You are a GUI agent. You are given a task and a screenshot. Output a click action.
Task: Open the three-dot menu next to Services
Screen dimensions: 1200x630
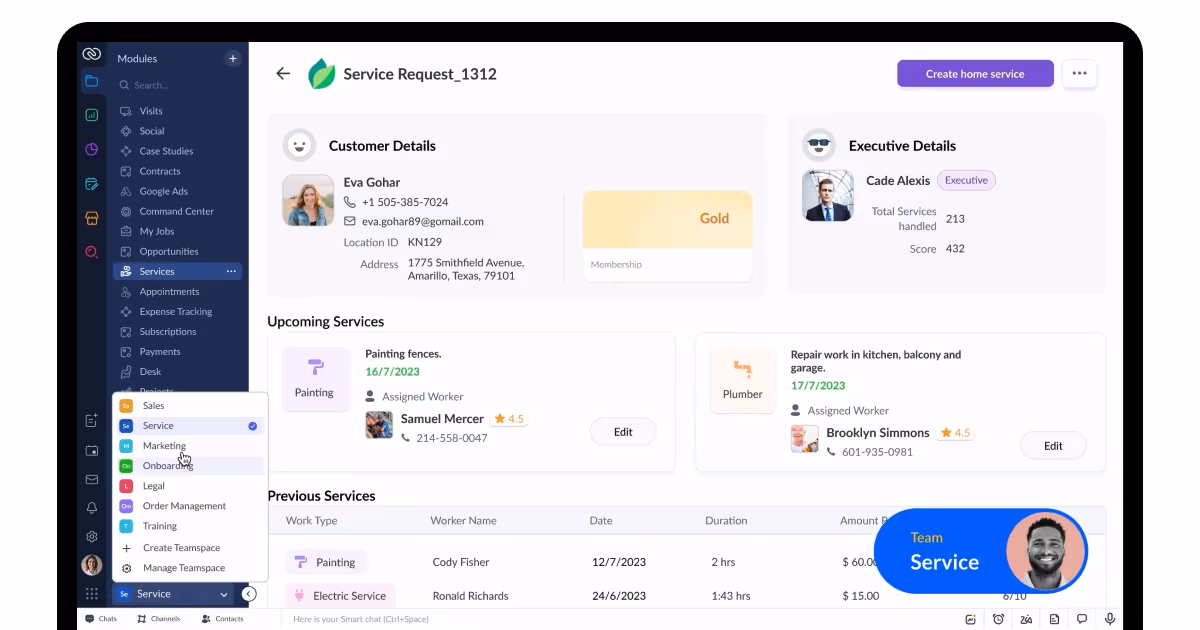[232, 271]
